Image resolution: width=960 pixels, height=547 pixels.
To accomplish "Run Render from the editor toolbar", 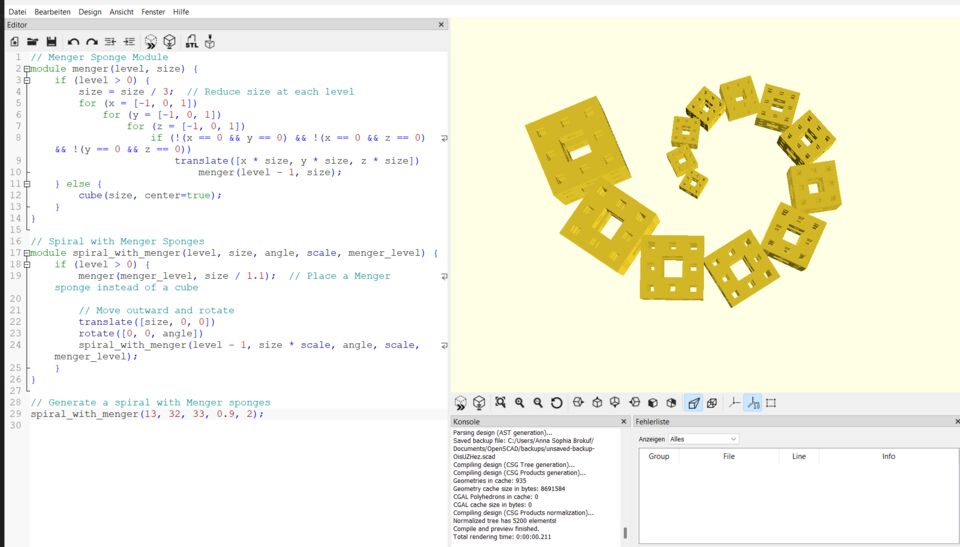I will tap(170, 42).
